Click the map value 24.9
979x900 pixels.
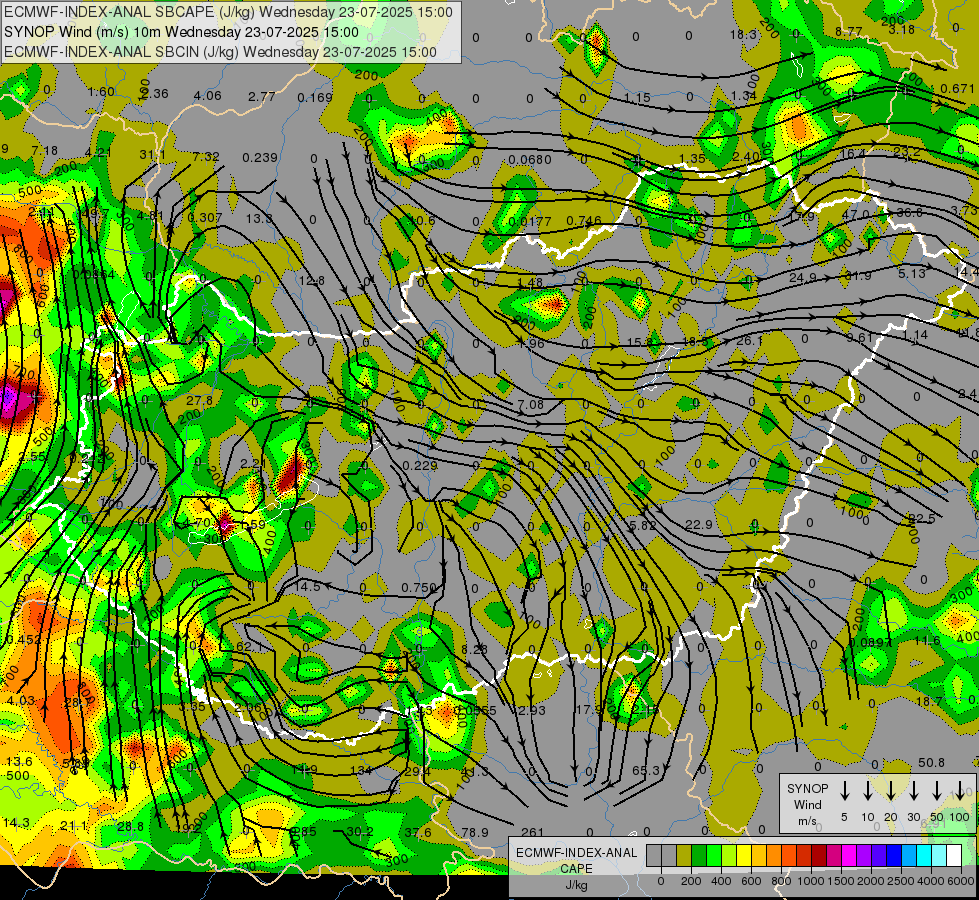tap(803, 277)
